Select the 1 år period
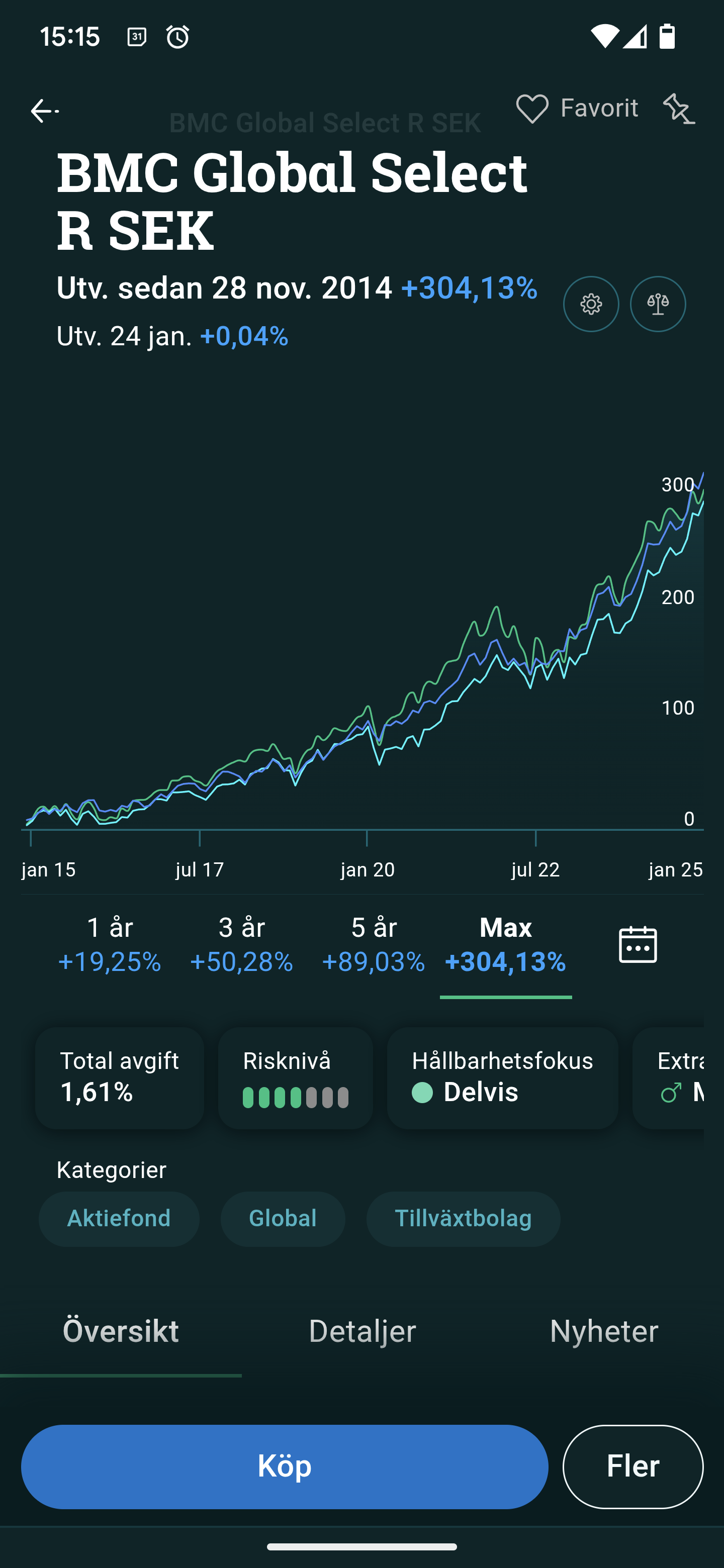Image resolution: width=724 pixels, height=1568 pixels. point(110,944)
